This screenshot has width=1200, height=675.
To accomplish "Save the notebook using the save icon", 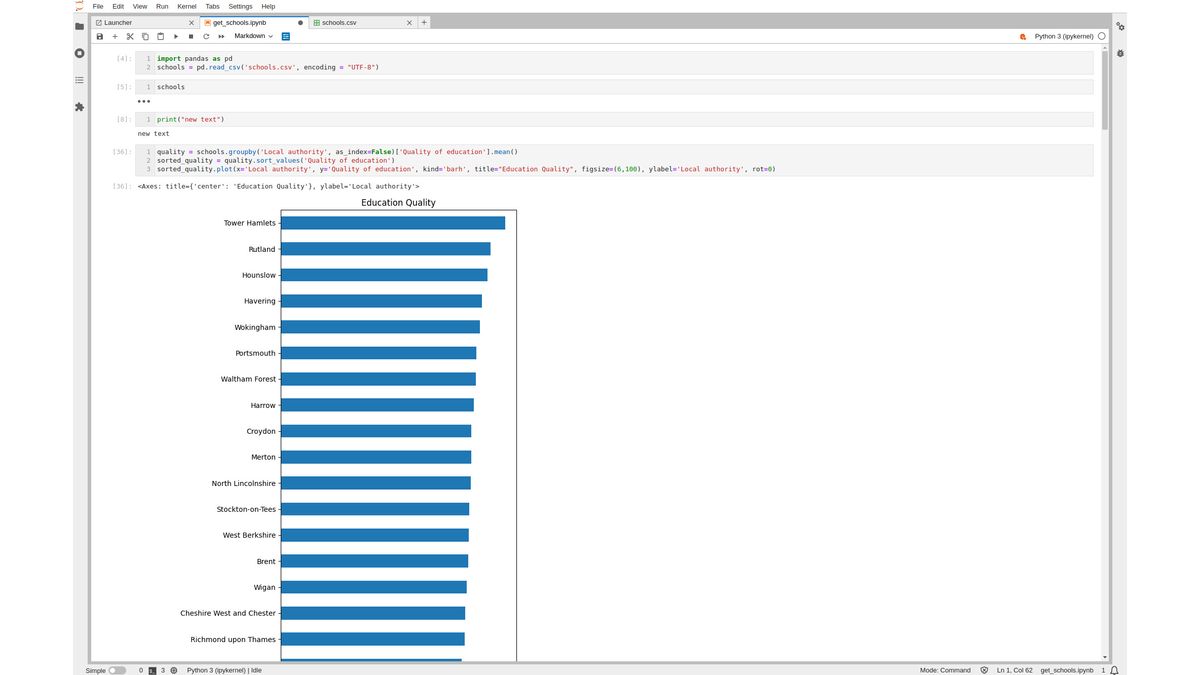I will [99, 36].
